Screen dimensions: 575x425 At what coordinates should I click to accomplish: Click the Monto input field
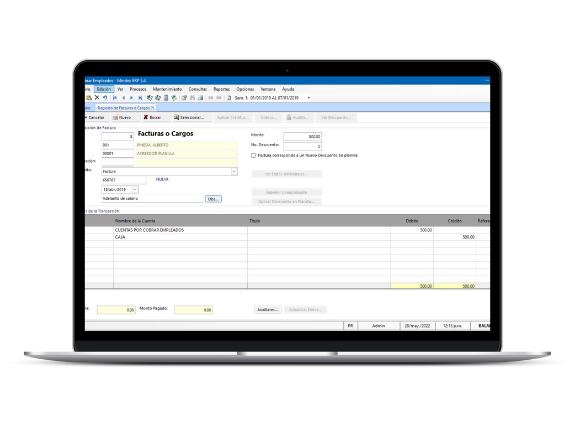(x=302, y=136)
